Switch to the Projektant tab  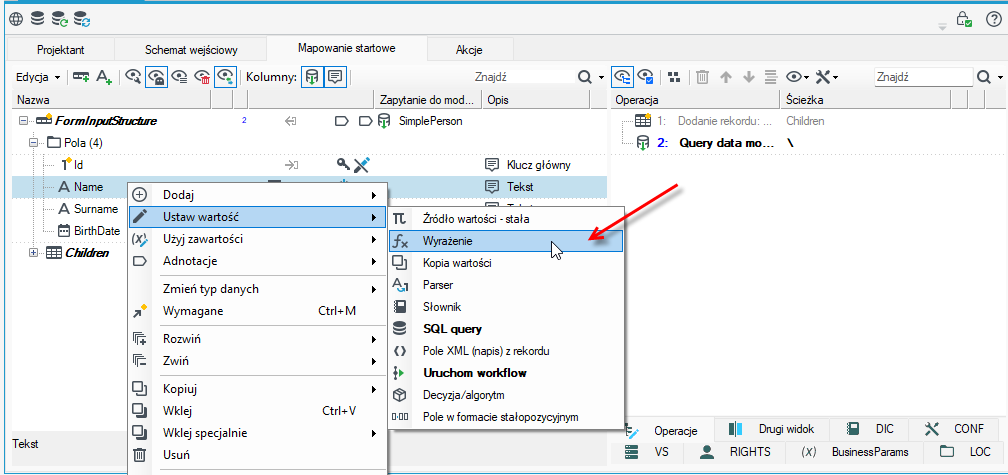[x=60, y=49]
